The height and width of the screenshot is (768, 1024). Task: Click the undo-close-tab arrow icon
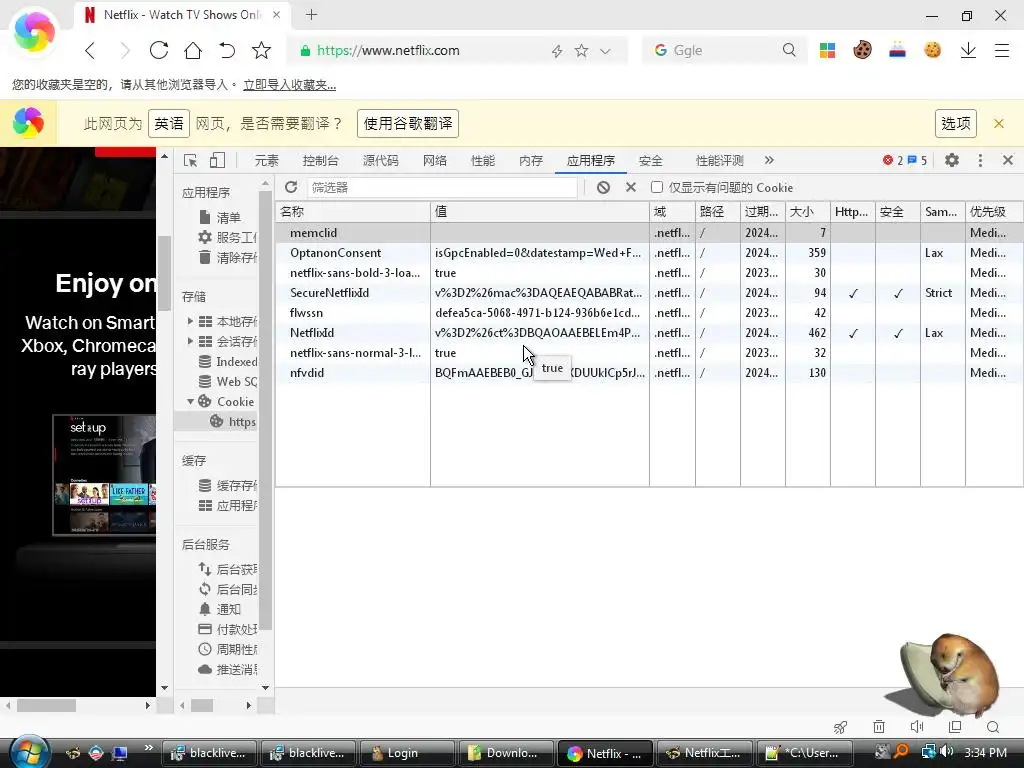tap(227, 50)
